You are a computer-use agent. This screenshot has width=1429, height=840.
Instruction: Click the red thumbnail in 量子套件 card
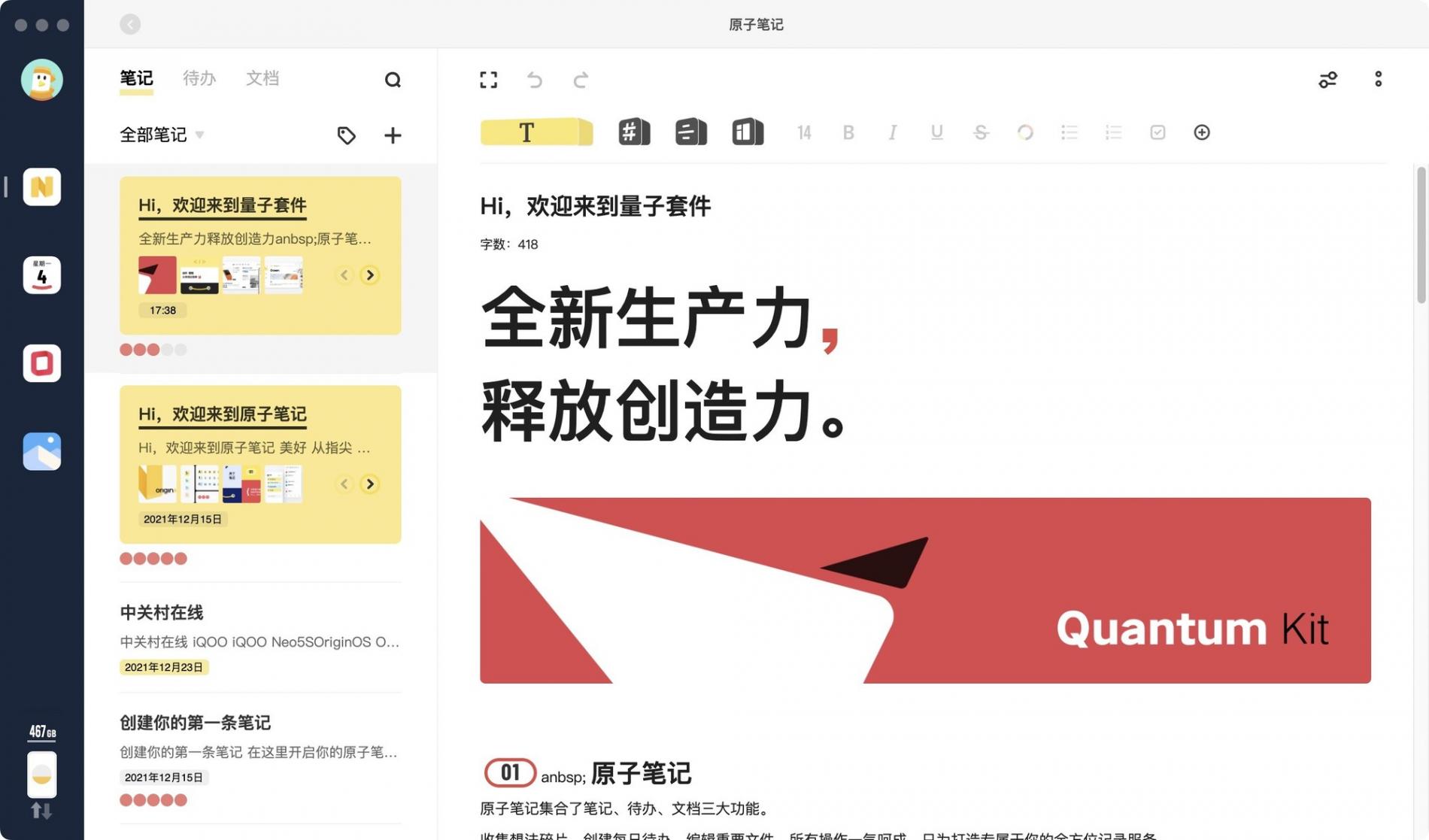[x=157, y=275]
